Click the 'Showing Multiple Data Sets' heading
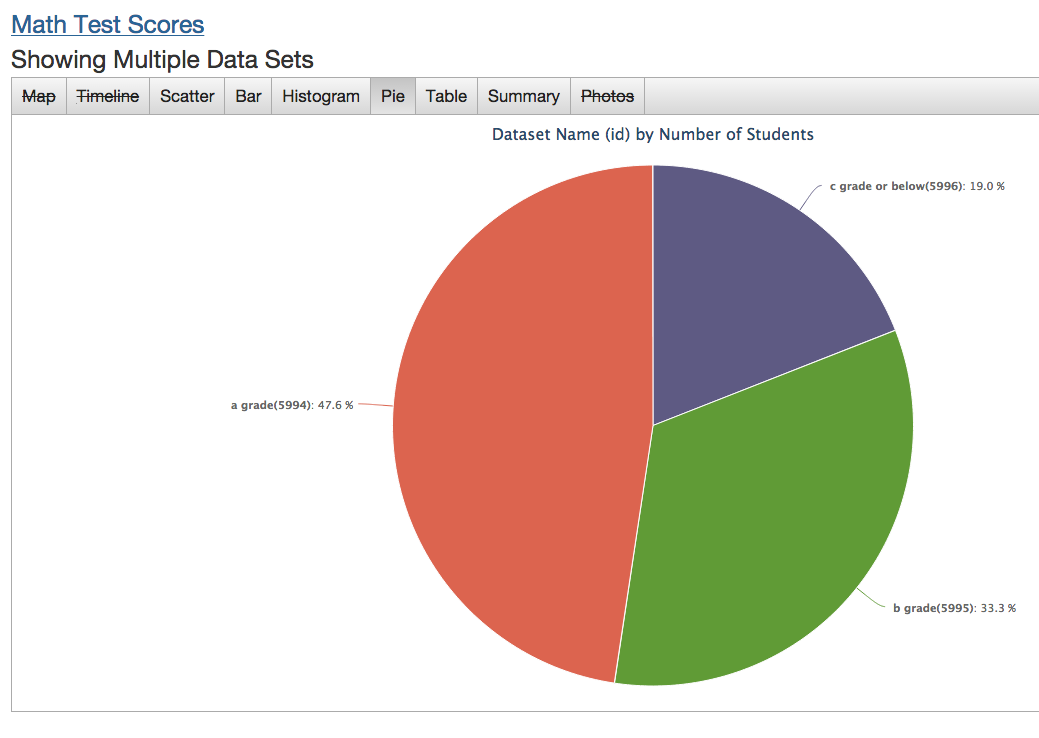Image resolution: width=1039 pixels, height=738 pixels. click(162, 60)
